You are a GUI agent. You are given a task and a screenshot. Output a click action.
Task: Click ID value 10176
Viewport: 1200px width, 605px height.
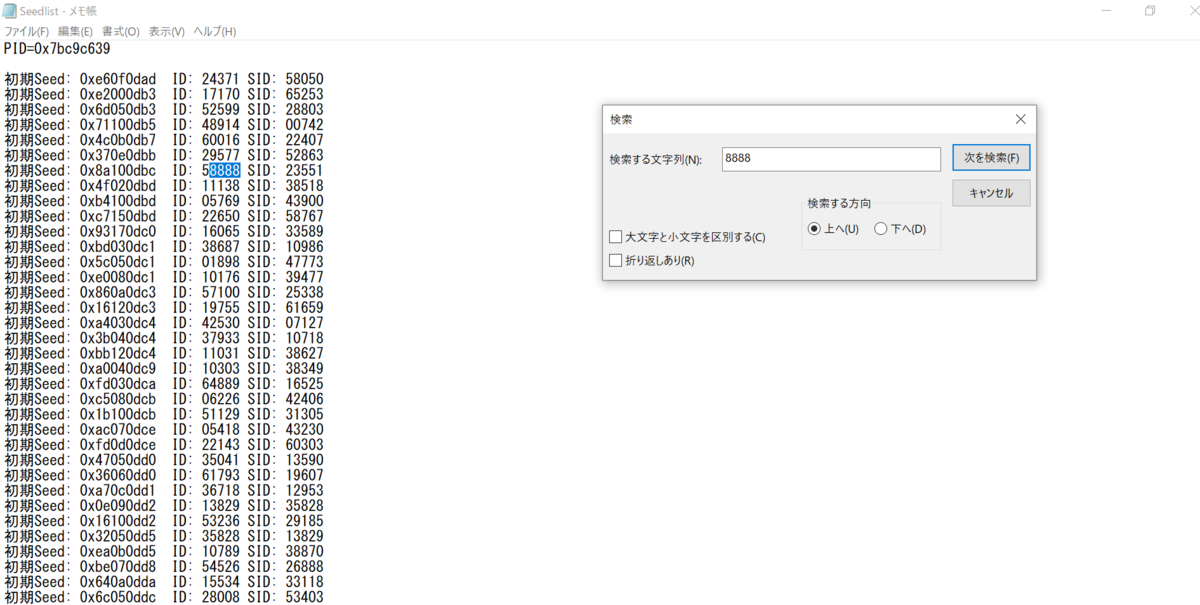(x=221, y=277)
